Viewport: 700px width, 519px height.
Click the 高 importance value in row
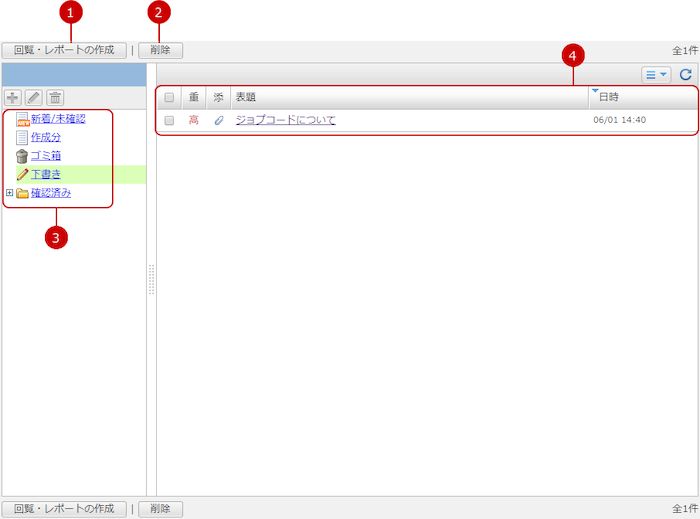click(x=194, y=120)
